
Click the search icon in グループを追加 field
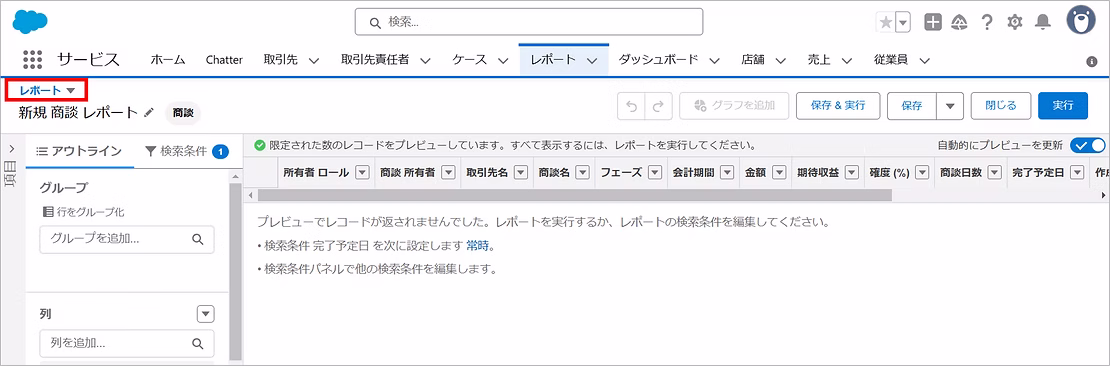[x=198, y=239]
